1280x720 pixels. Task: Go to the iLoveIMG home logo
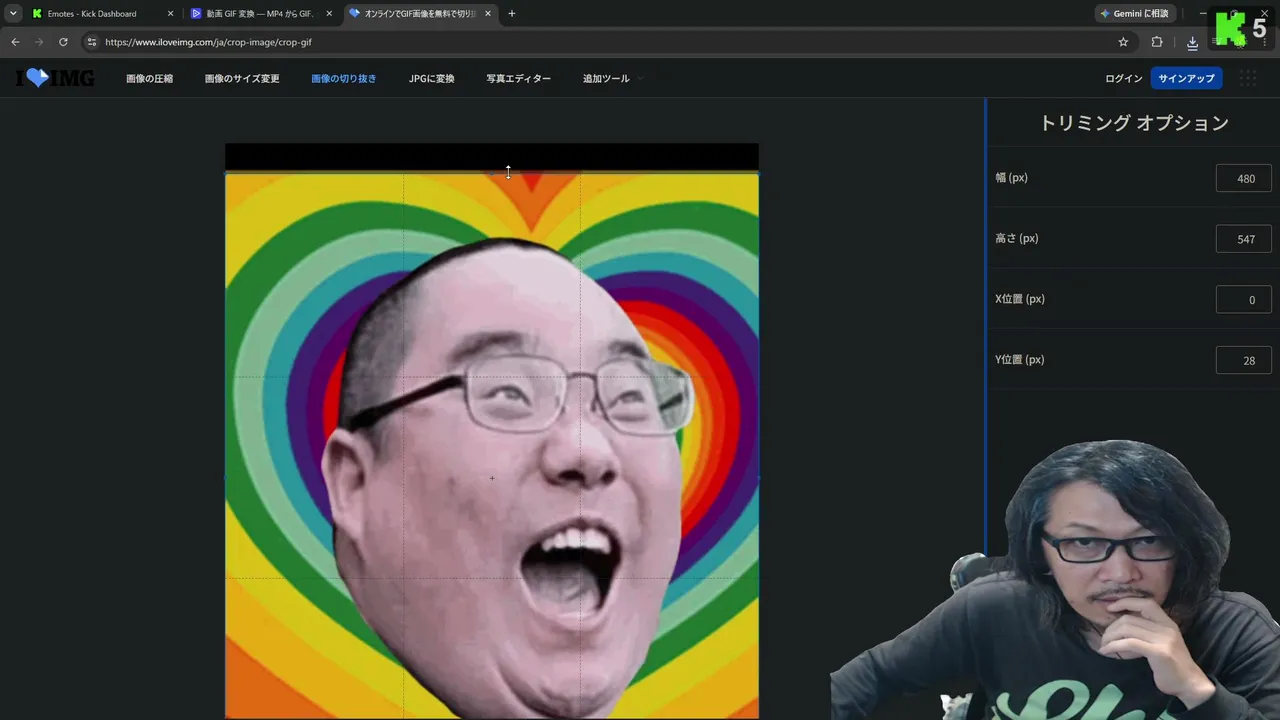55,78
